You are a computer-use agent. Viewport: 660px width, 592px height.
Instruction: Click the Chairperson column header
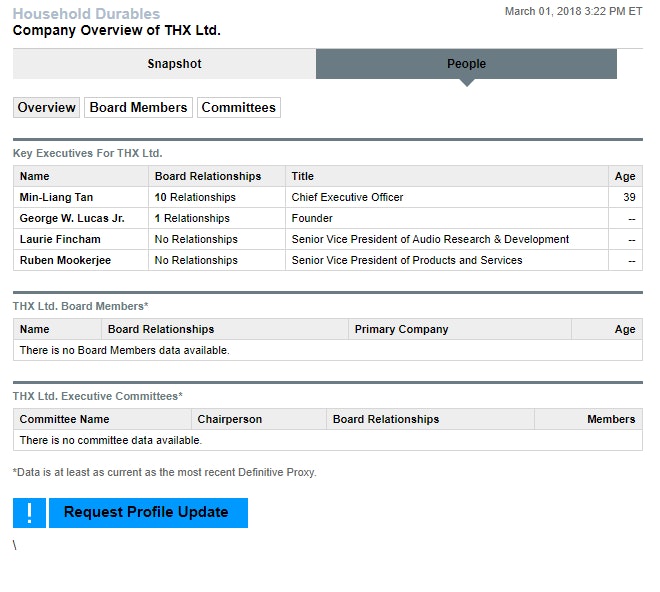230,420
